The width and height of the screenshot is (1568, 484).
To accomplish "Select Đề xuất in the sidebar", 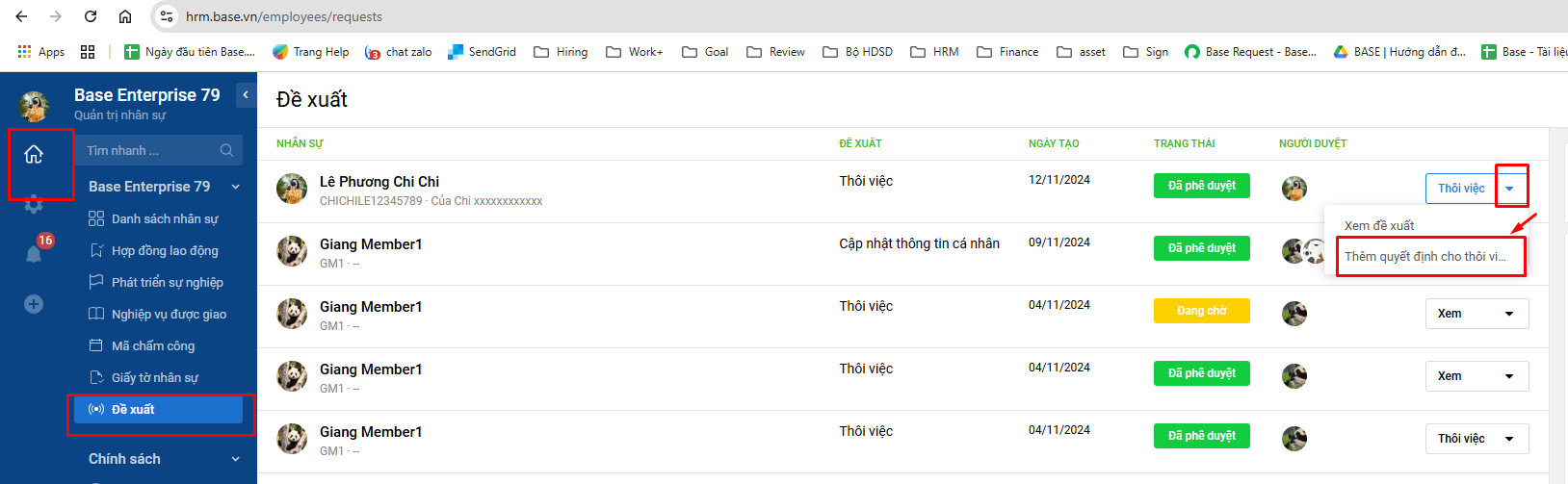I will [158, 409].
